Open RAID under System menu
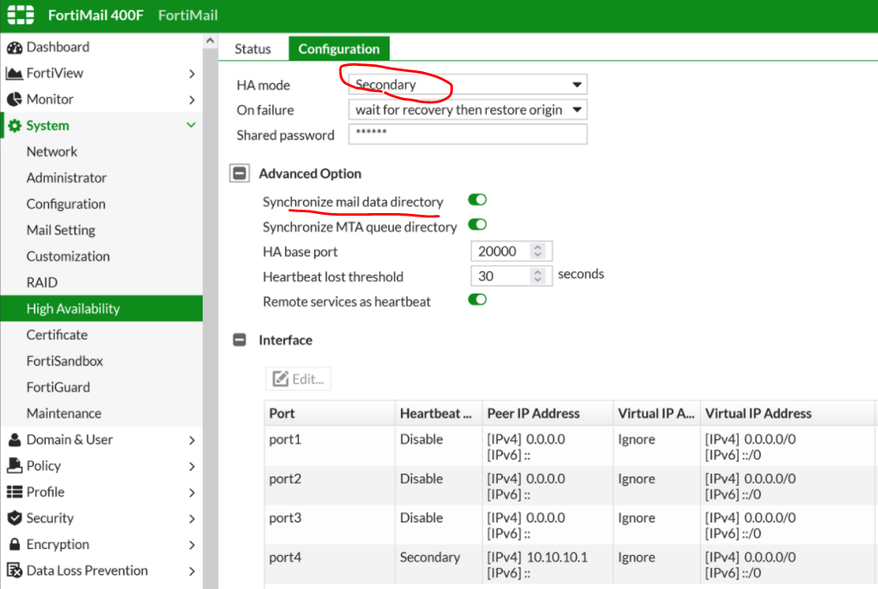 42,282
